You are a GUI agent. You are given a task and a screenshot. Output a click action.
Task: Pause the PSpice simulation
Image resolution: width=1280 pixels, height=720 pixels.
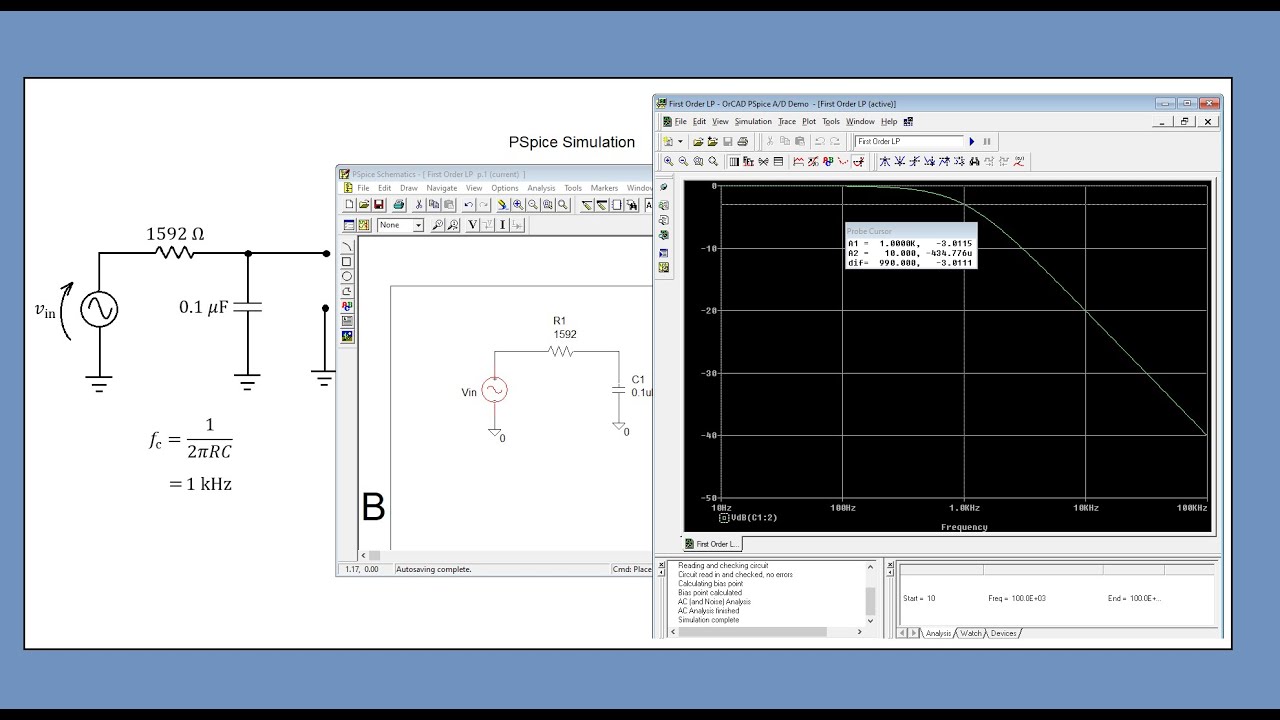pos(987,142)
